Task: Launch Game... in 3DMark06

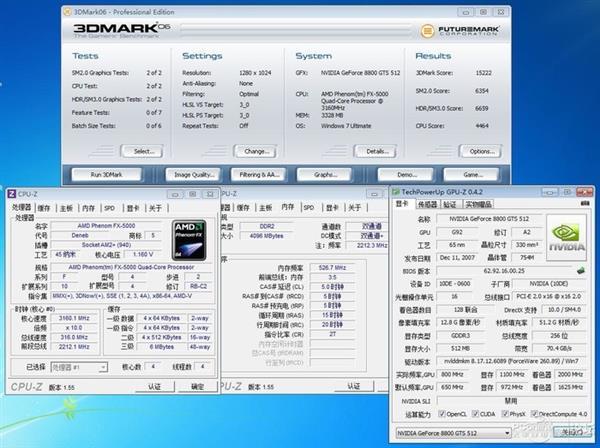Action: point(472,174)
